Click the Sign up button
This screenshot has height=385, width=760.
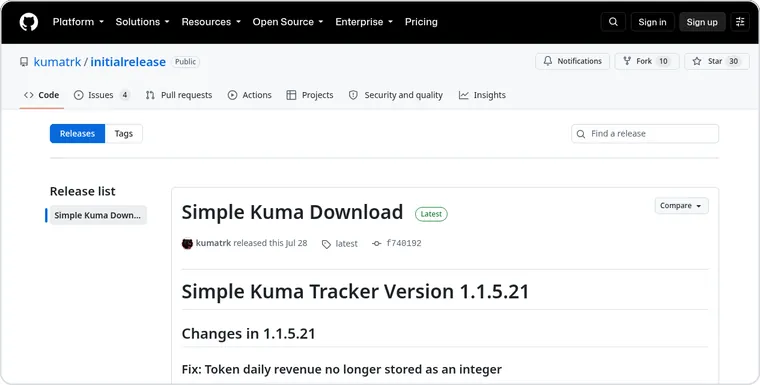(x=702, y=22)
